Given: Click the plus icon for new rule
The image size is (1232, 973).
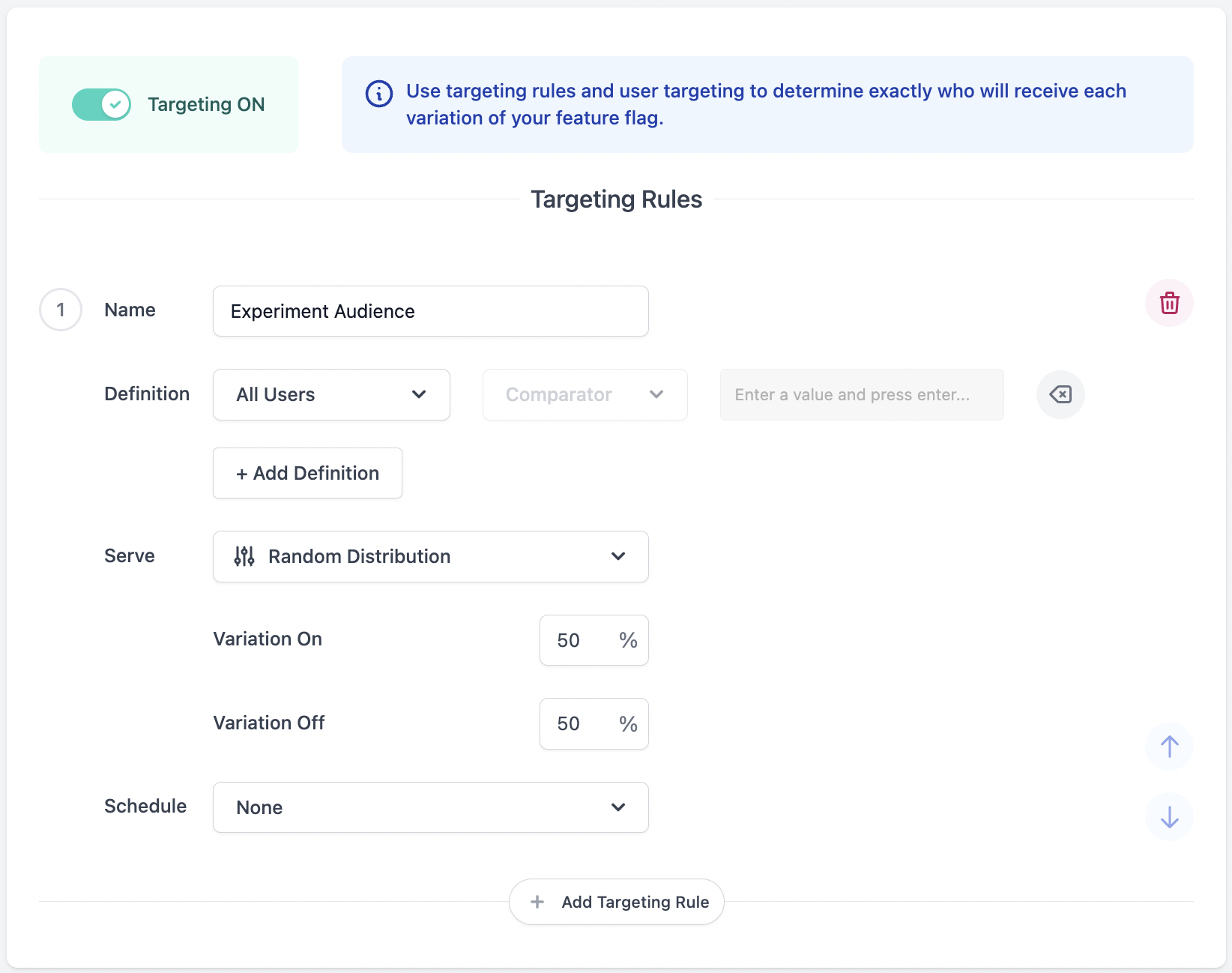Looking at the screenshot, I should tap(537, 902).
